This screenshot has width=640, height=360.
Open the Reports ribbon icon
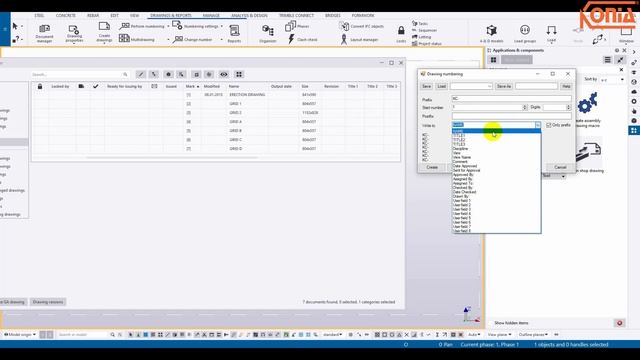[x=234, y=33]
